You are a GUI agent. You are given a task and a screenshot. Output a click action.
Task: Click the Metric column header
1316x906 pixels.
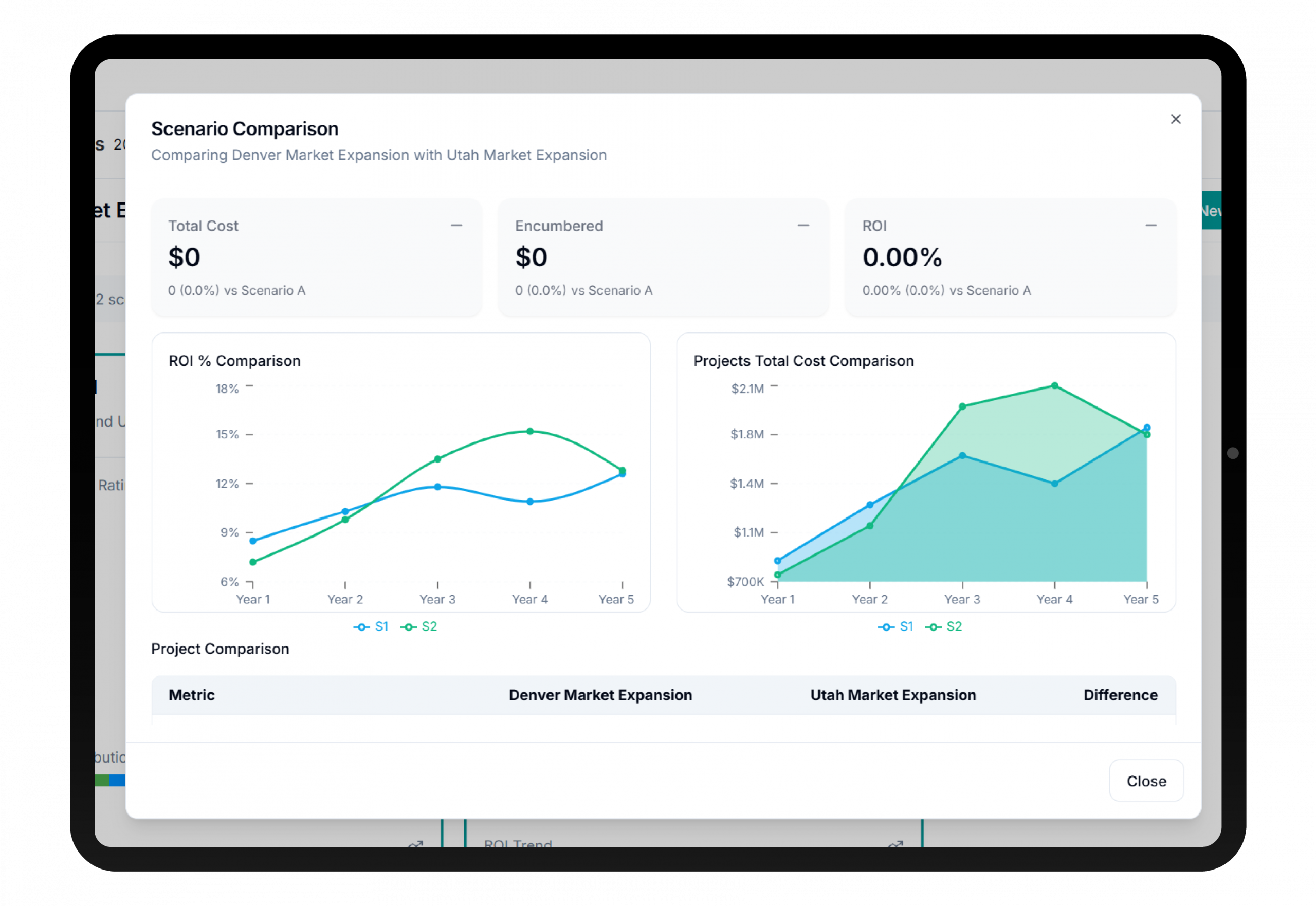tap(191, 695)
